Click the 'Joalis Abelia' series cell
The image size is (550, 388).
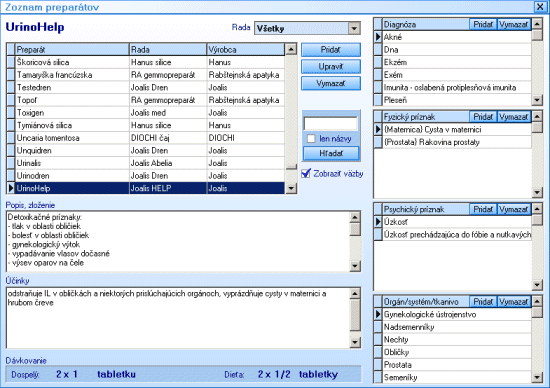tap(168, 163)
